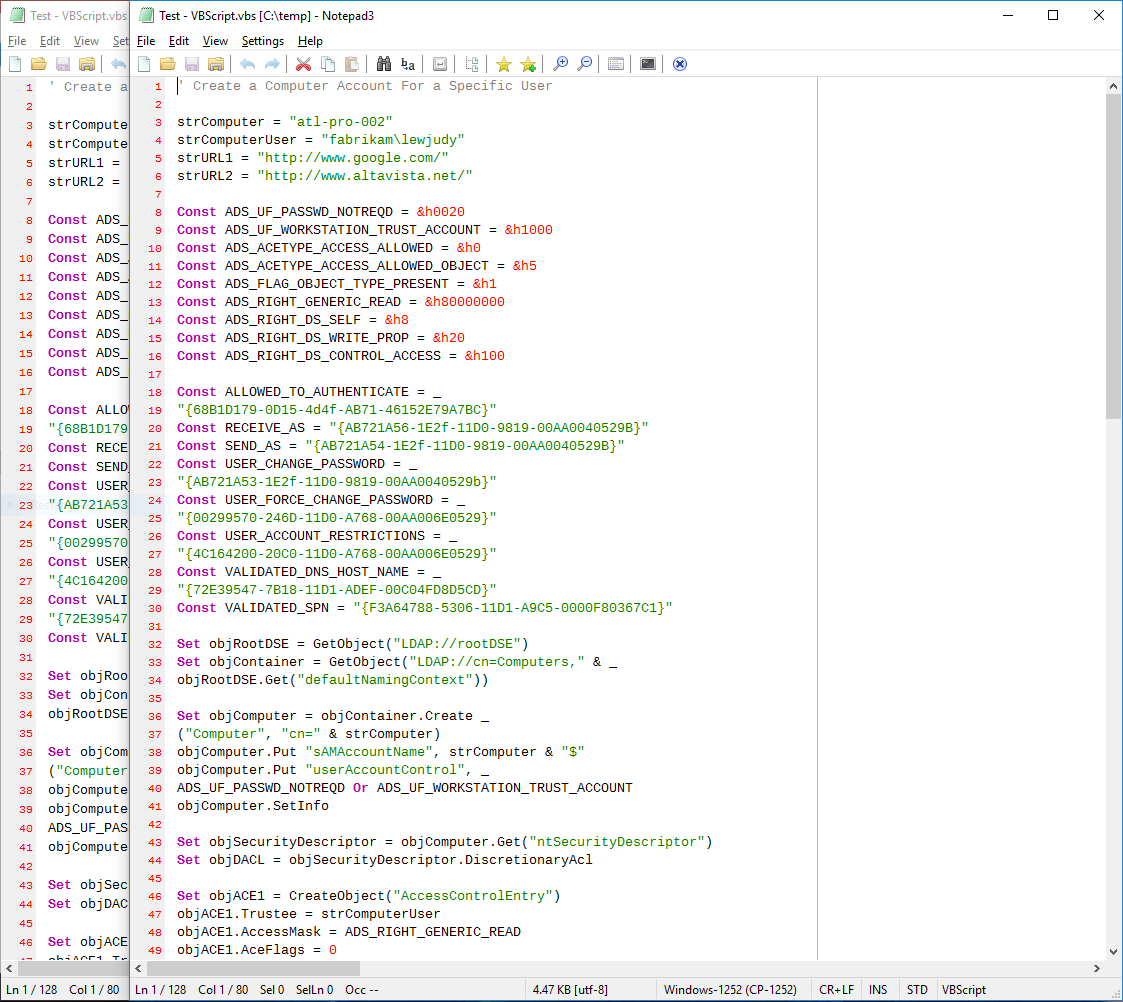Click the Paste clipboard icon

point(352,64)
